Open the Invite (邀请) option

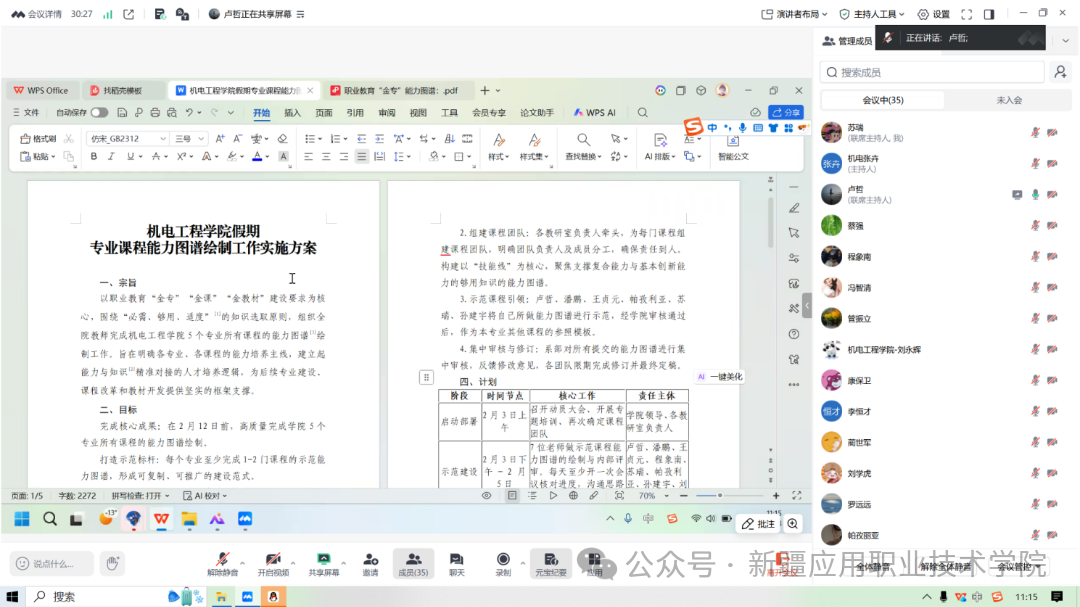371,564
